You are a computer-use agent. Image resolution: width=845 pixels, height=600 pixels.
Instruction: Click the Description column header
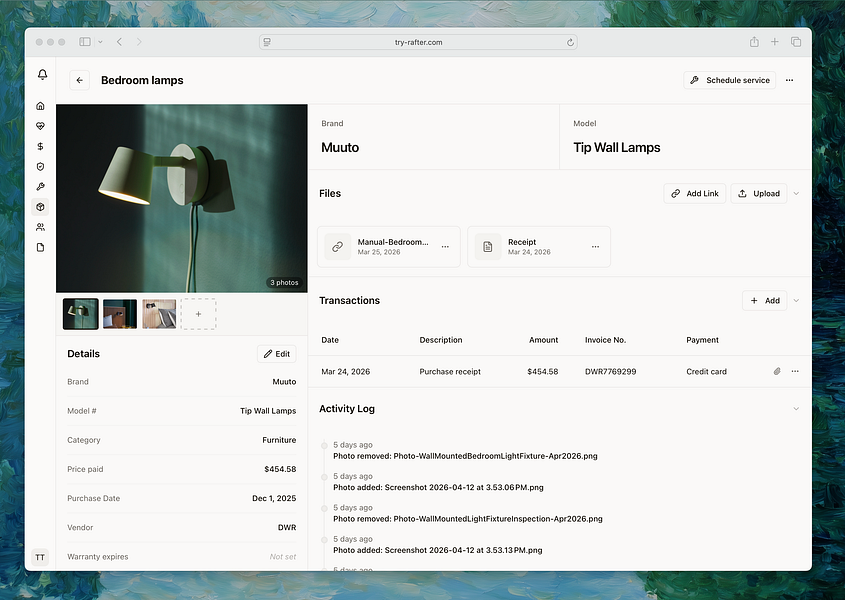pyautogui.click(x=441, y=340)
